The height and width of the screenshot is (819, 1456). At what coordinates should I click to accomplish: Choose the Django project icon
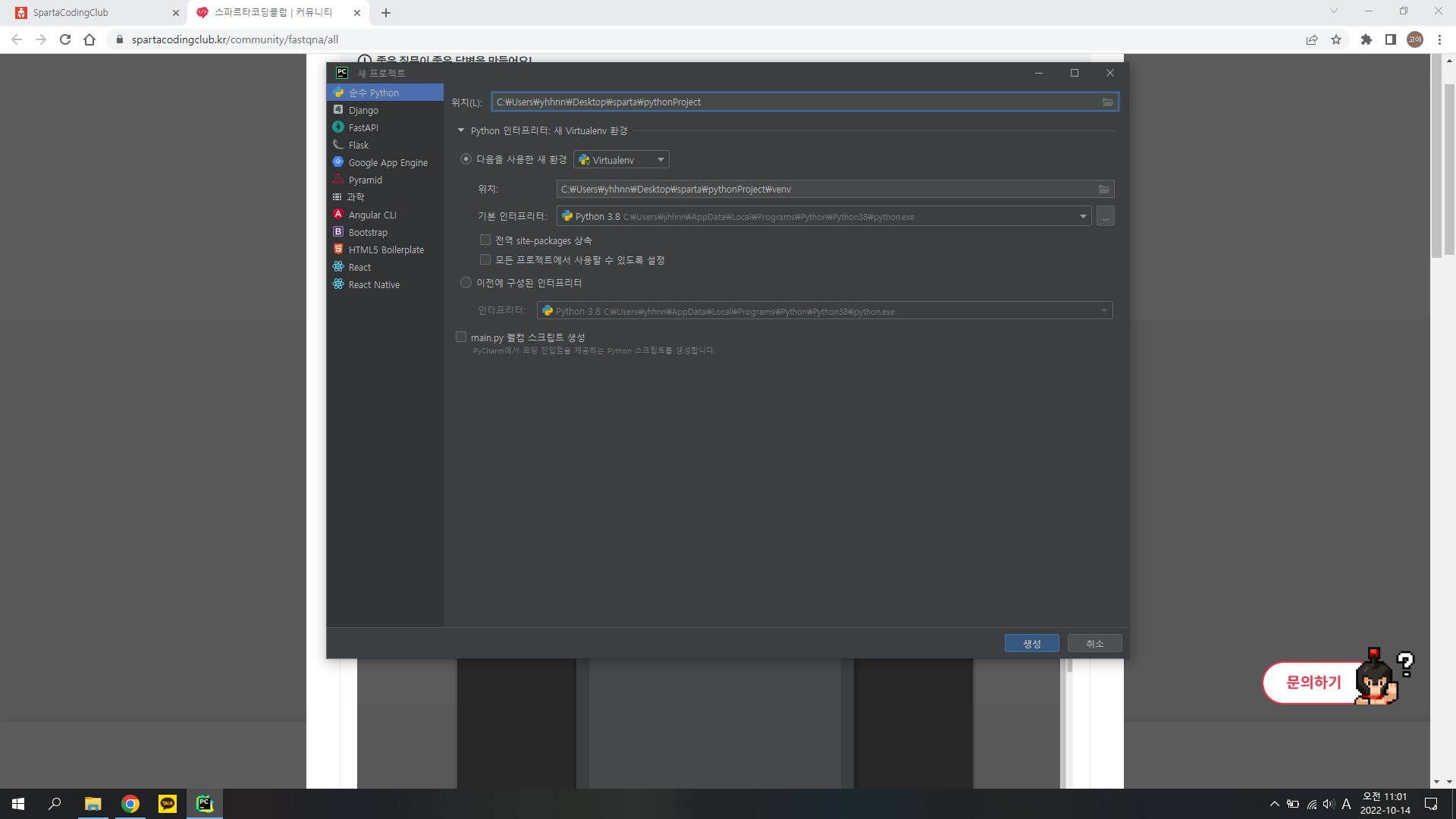coord(338,110)
